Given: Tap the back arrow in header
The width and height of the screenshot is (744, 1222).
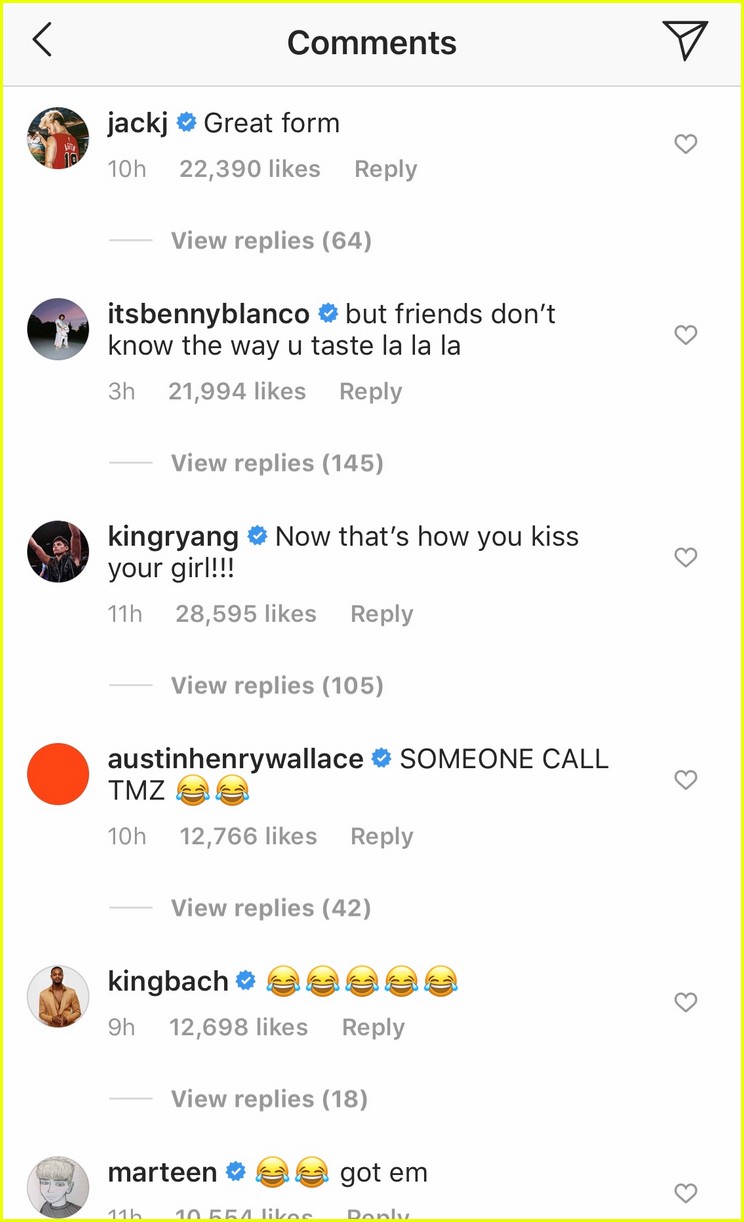Looking at the screenshot, I should [42, 41].
